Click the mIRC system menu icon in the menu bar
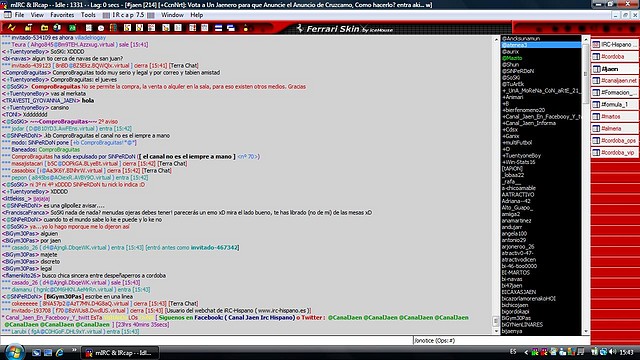This screenshot has height=360, width=640. click(x=7, y=15)
